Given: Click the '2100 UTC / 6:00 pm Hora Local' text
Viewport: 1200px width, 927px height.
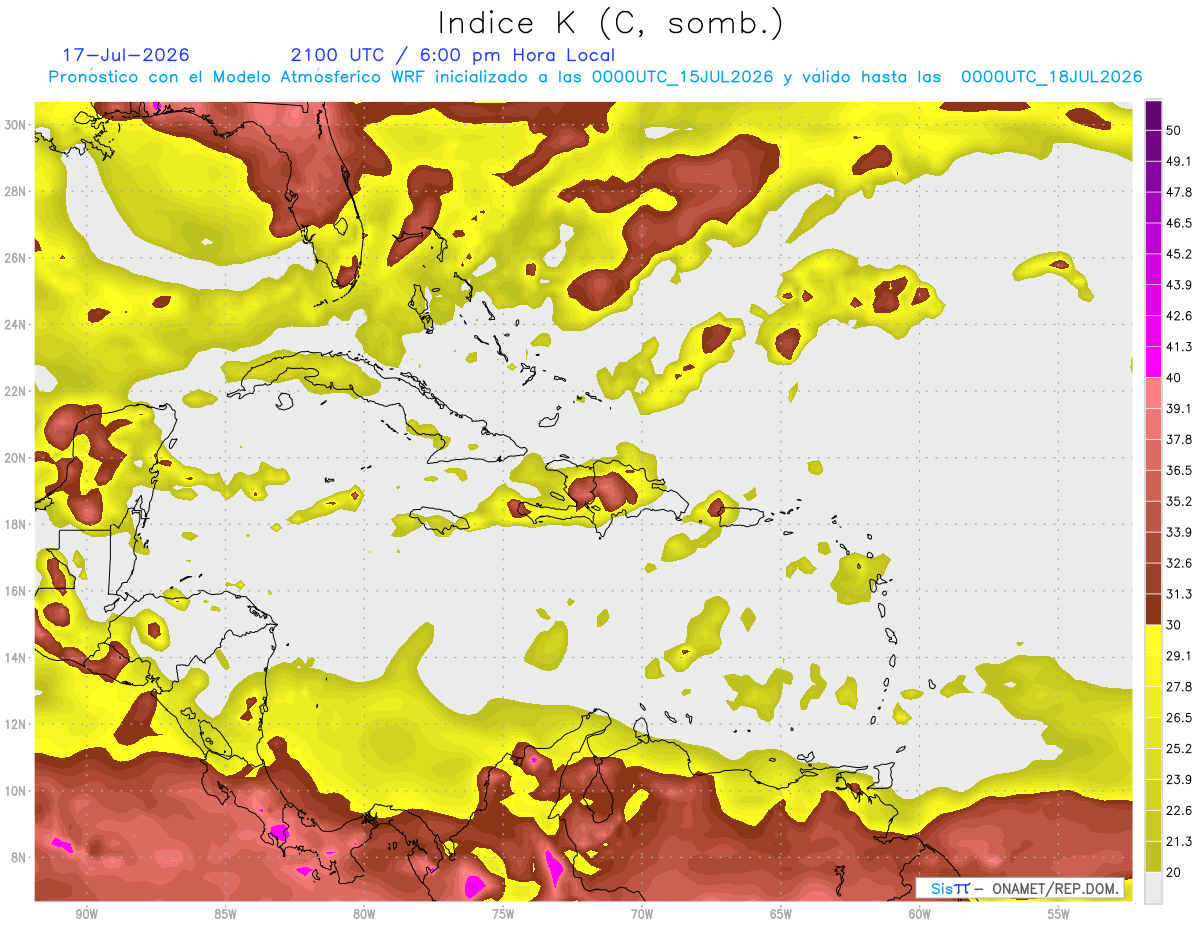Looking at the screenshot, I should 453,55.
